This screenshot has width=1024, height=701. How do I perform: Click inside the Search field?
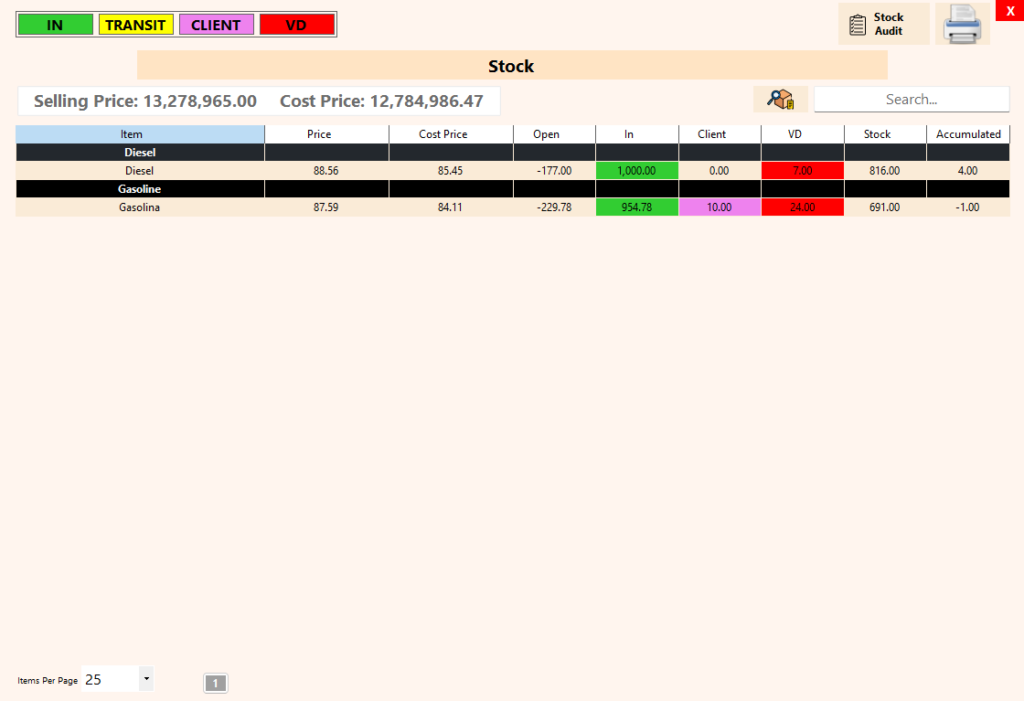[x=911, y=99]
